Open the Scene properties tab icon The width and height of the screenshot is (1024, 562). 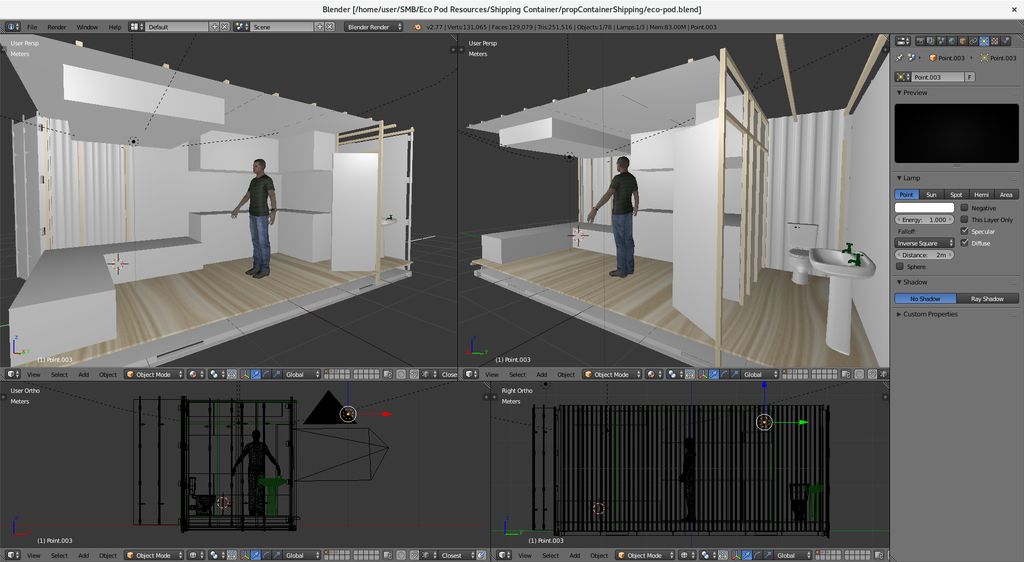pyautogui.click(x=941, y=41)
